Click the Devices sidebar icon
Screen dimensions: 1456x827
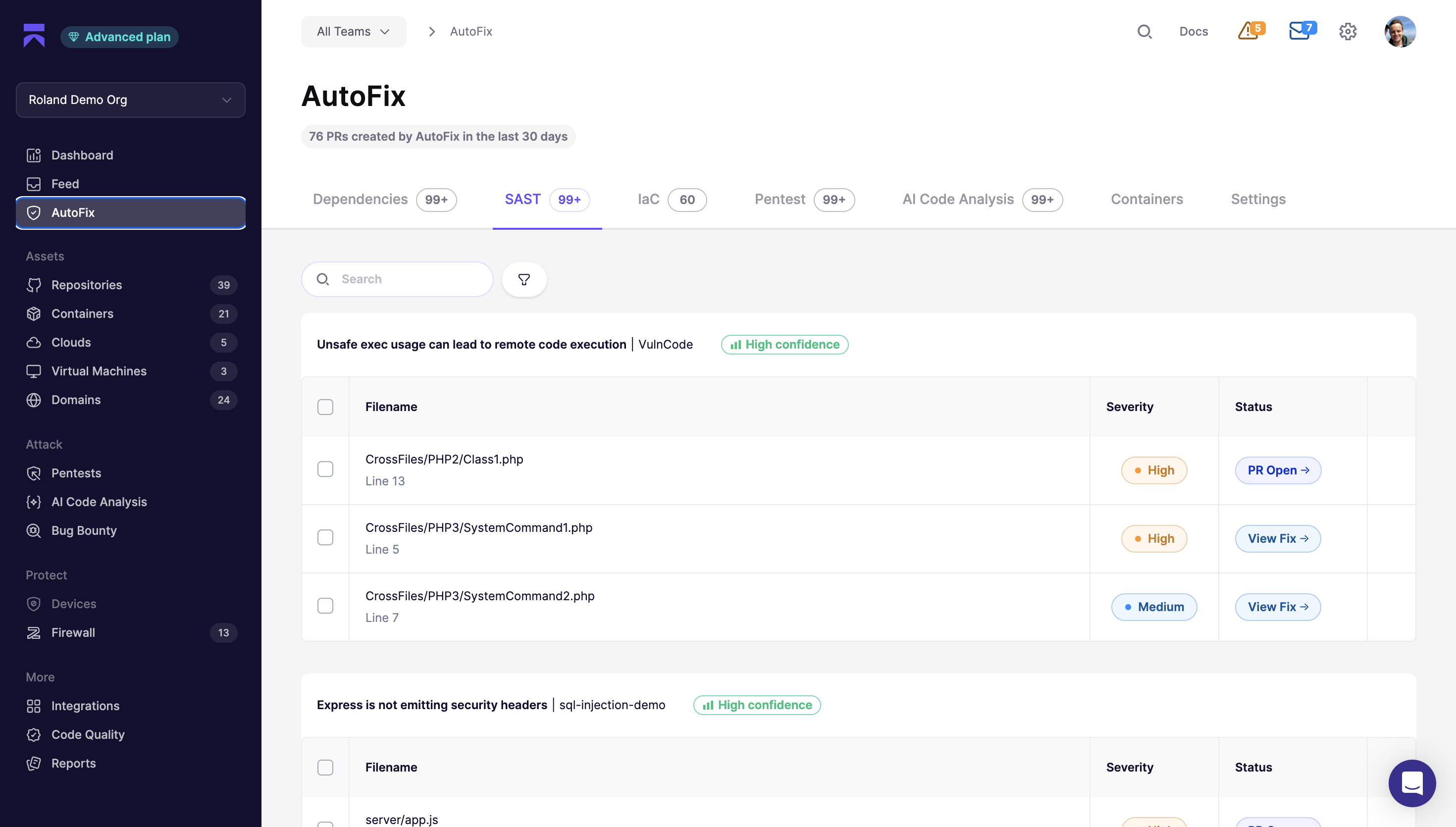click(34, 604)
